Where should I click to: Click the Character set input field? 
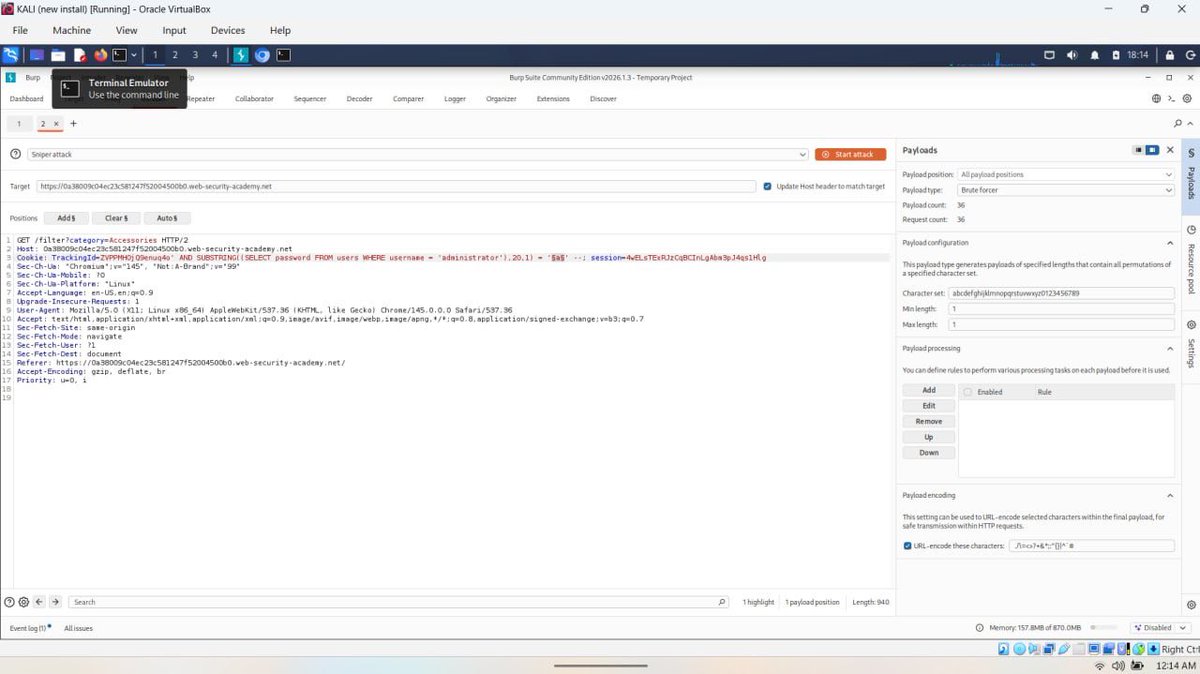click(1061, 293)
